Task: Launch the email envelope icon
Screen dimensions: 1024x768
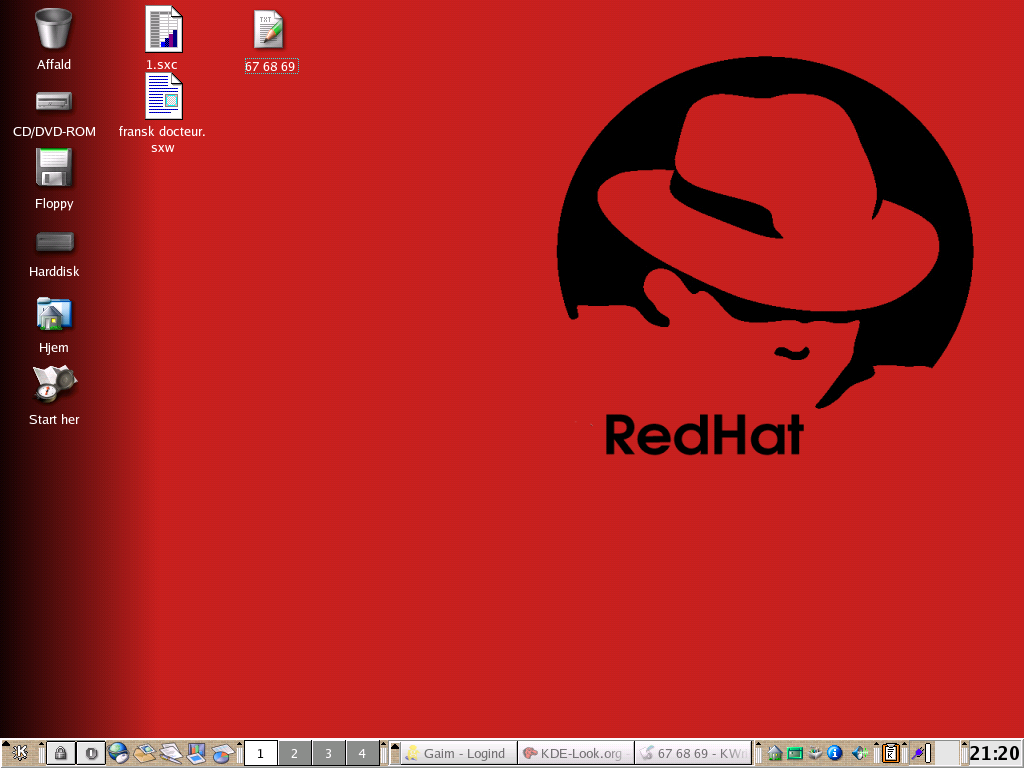Action: [144, 753]
